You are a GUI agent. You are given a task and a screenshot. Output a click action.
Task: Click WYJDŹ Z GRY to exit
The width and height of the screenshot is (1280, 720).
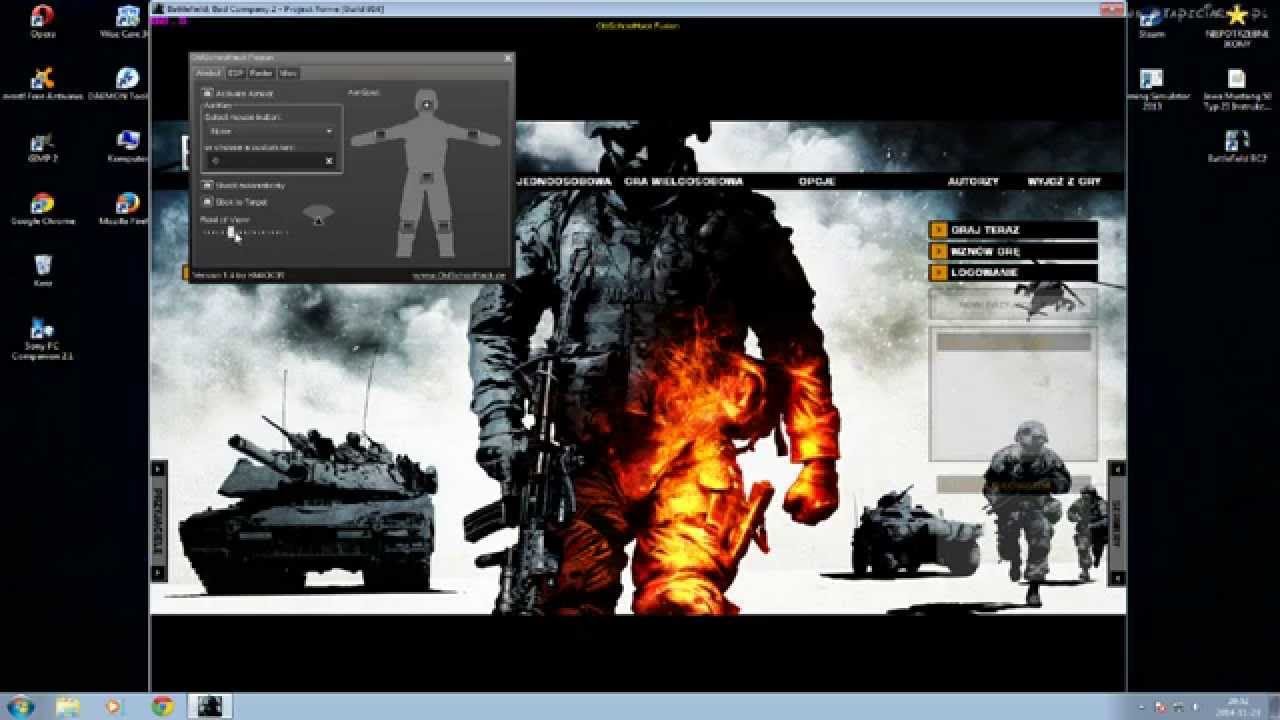1064,182
